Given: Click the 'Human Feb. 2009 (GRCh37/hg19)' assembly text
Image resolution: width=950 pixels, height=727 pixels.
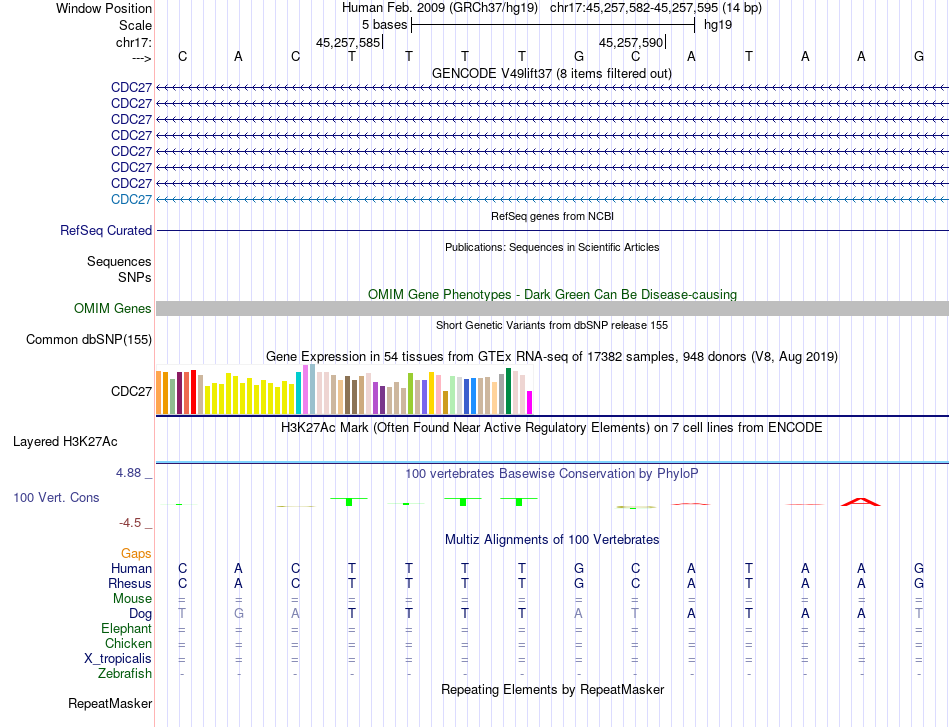Looking at the screenshot, I should 440,8.
